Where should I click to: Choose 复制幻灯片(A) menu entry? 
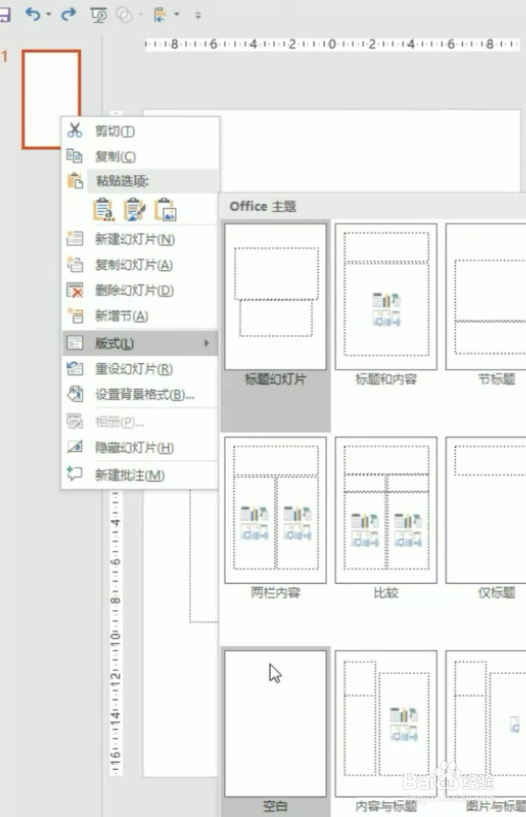[x=140, y=265]
